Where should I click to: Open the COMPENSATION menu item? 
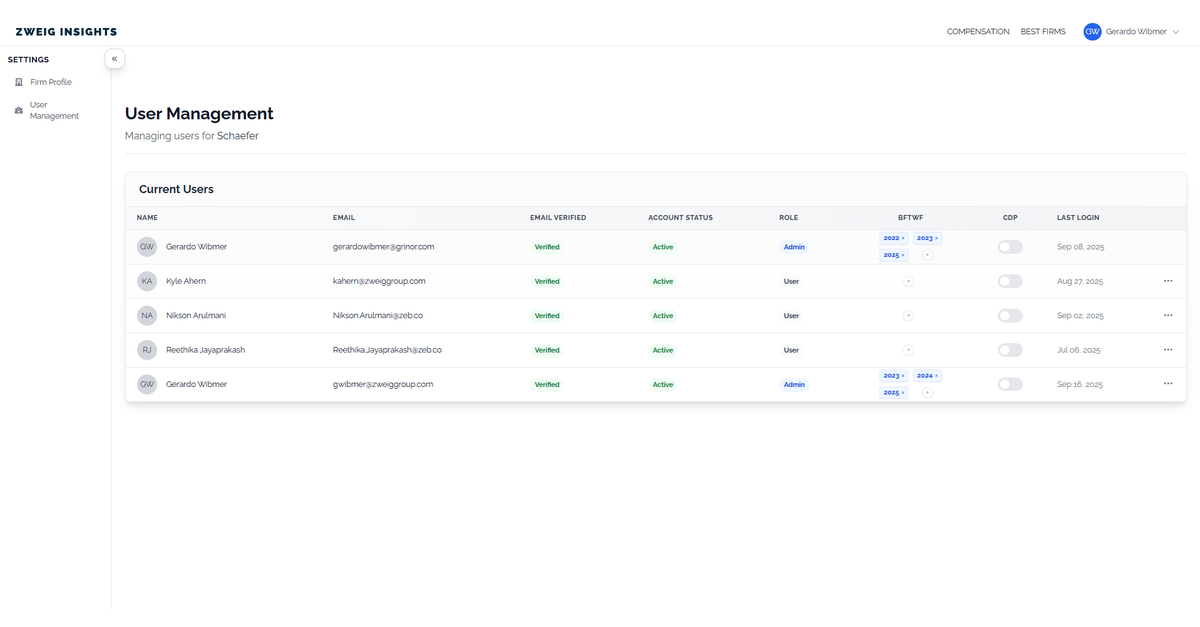(977, 31)
